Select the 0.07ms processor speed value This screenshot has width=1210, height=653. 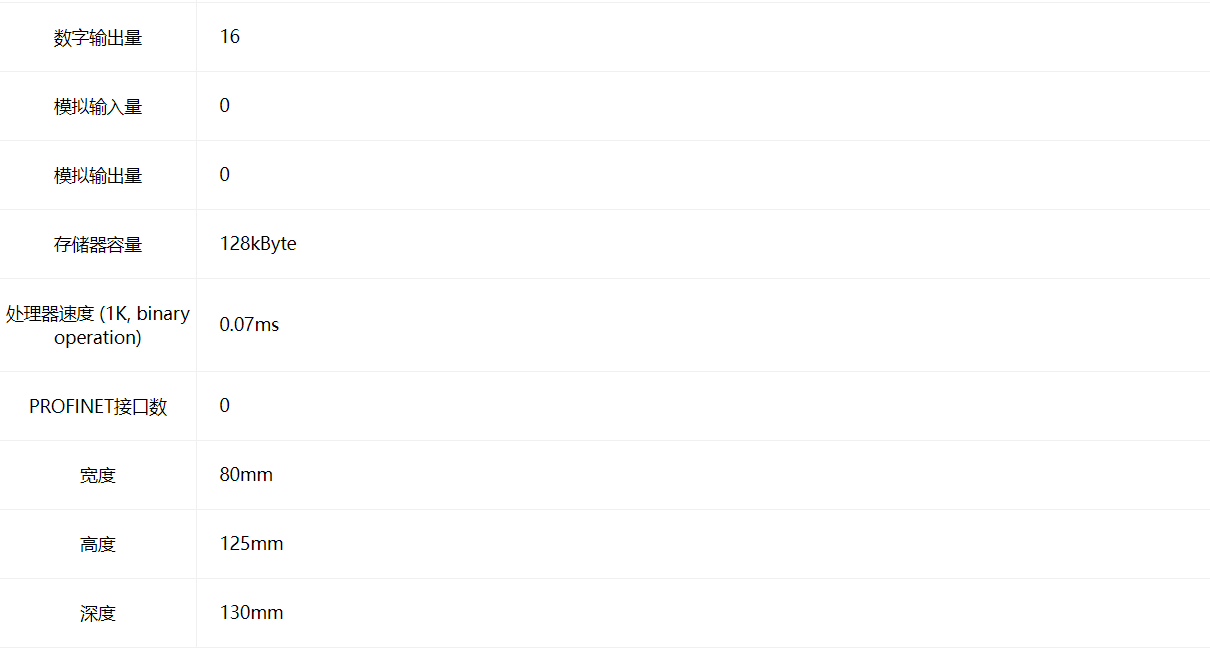coord(250,325)
